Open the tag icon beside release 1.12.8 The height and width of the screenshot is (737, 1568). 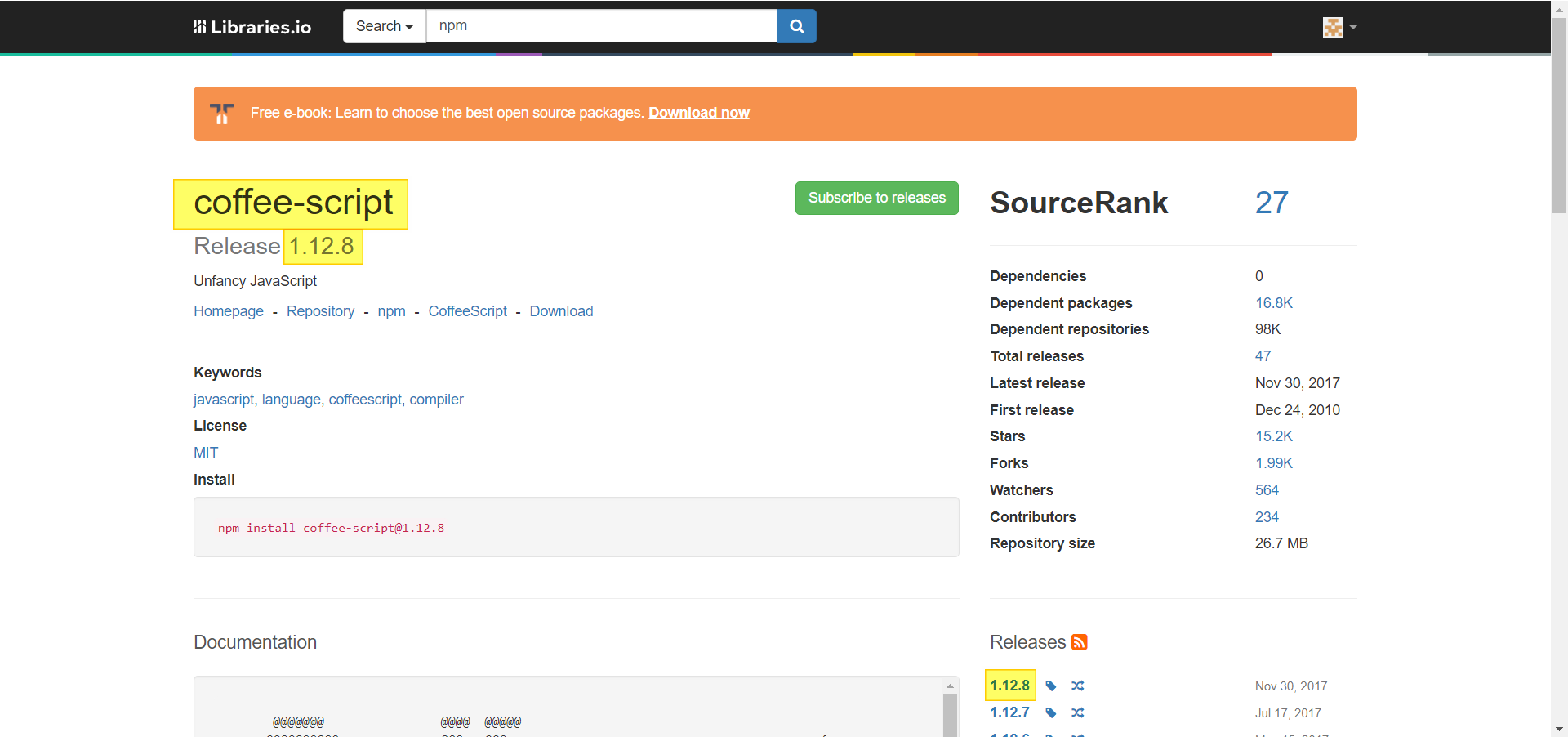(1050, 686)
